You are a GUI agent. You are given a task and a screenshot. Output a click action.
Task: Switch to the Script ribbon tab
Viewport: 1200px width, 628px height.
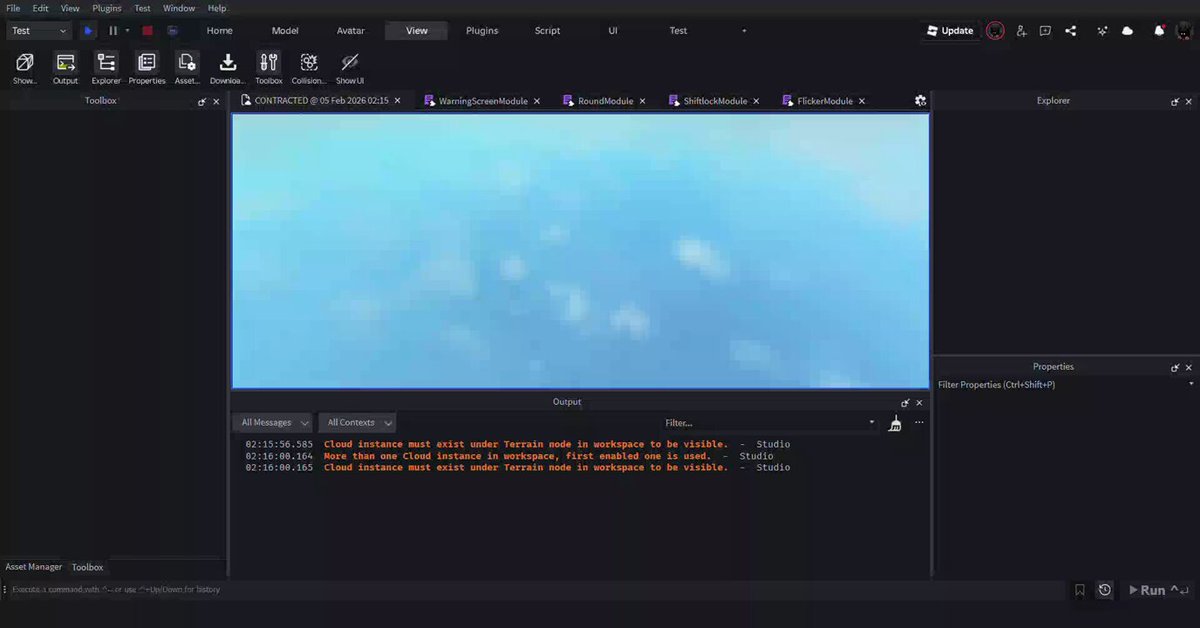click(x=548, y=31)
